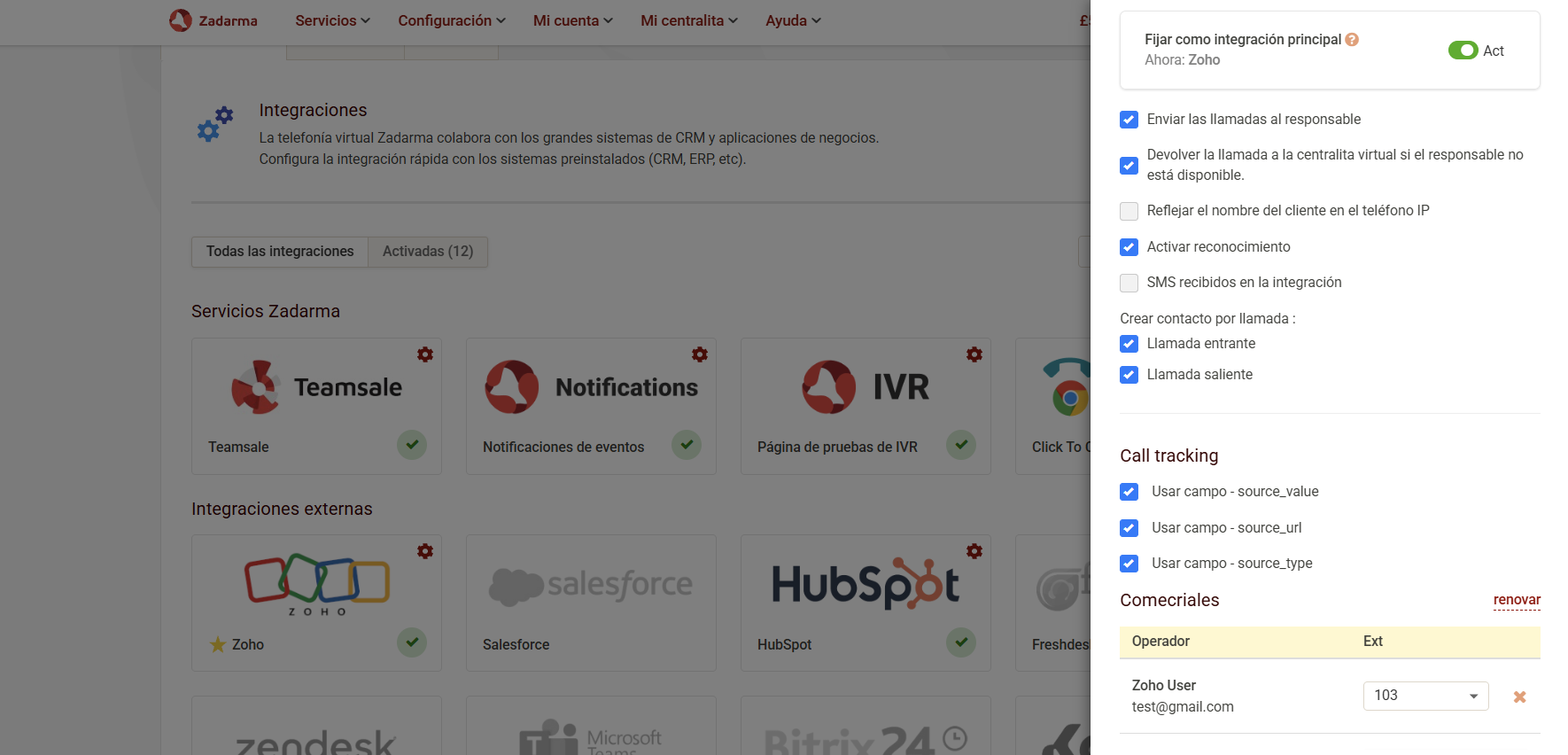Click the Operador column header
The width and height of the screenshot is (1568, 755).
1160,642
